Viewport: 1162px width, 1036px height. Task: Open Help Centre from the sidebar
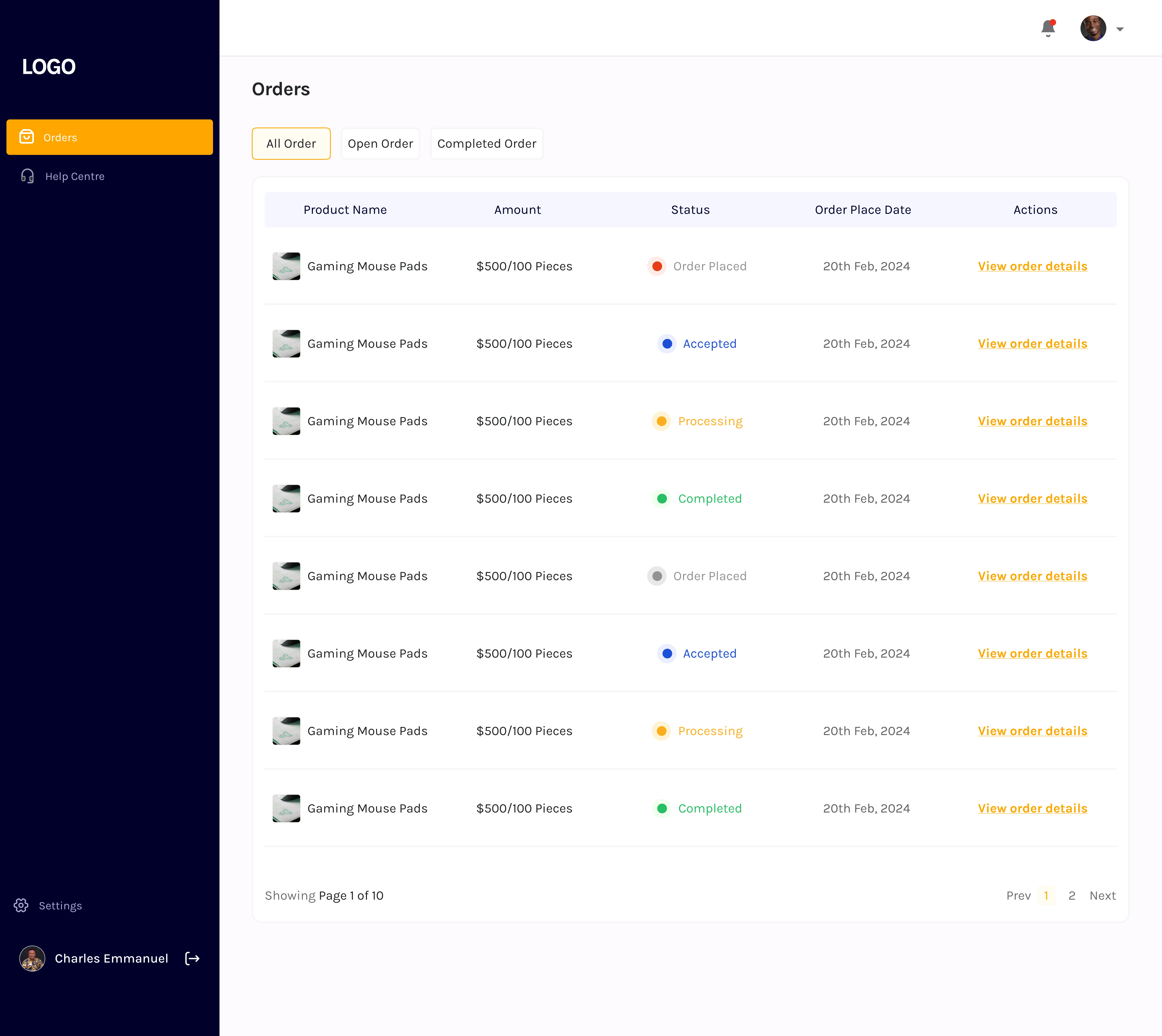(x=75, y=176)
